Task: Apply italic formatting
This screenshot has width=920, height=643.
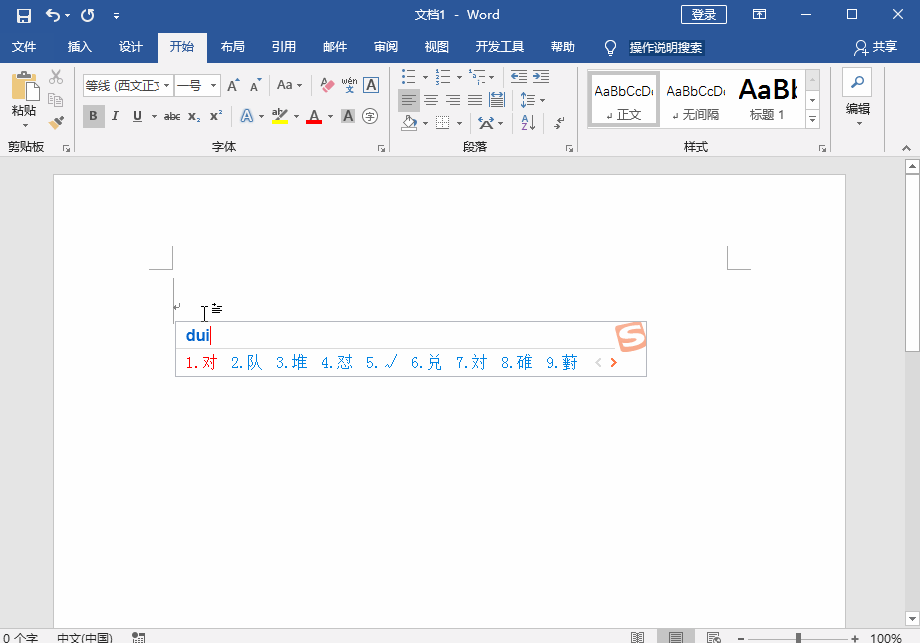Action: tap(114, 116)
